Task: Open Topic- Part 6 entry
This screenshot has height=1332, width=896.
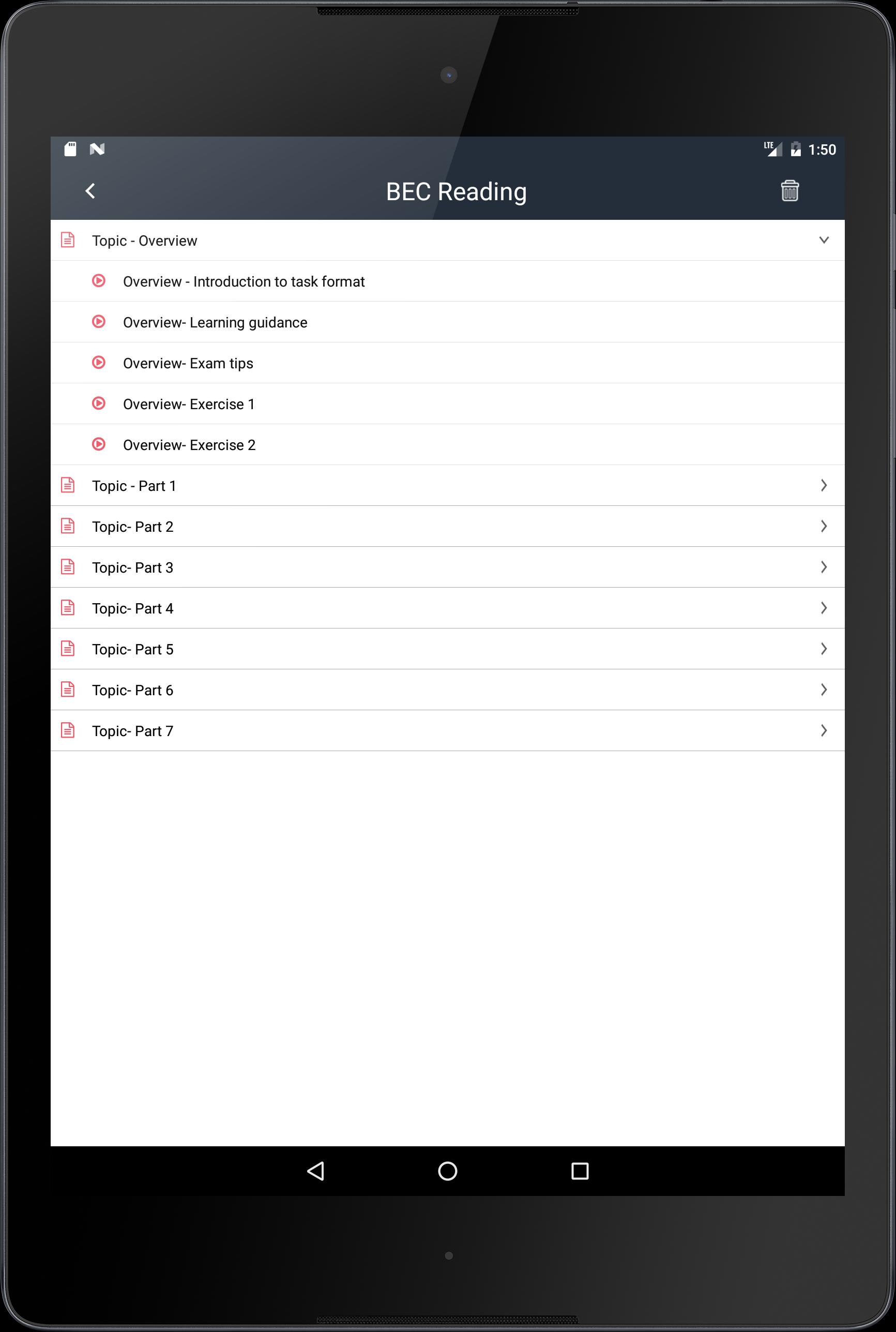Action: point(447,690)
